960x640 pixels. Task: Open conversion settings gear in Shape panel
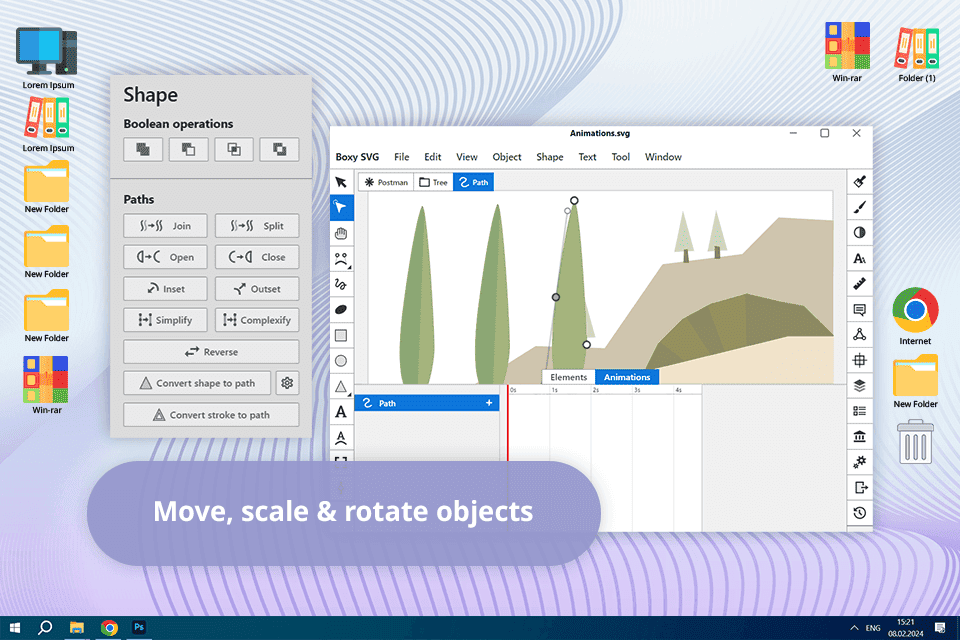click(287, 383)
